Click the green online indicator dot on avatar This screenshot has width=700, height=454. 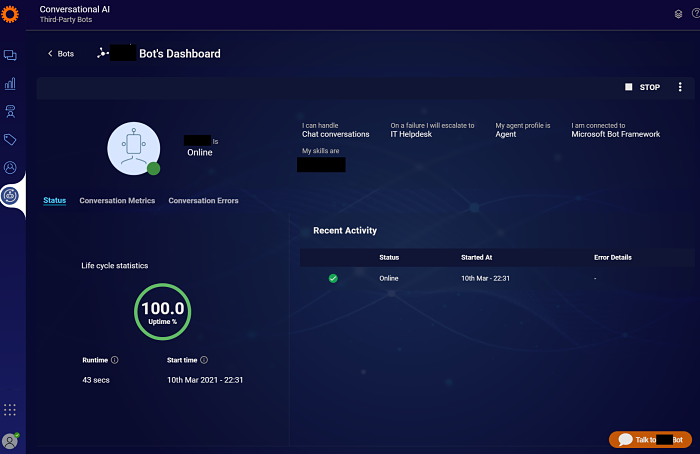pyautogui.click(x=154, y=169)
